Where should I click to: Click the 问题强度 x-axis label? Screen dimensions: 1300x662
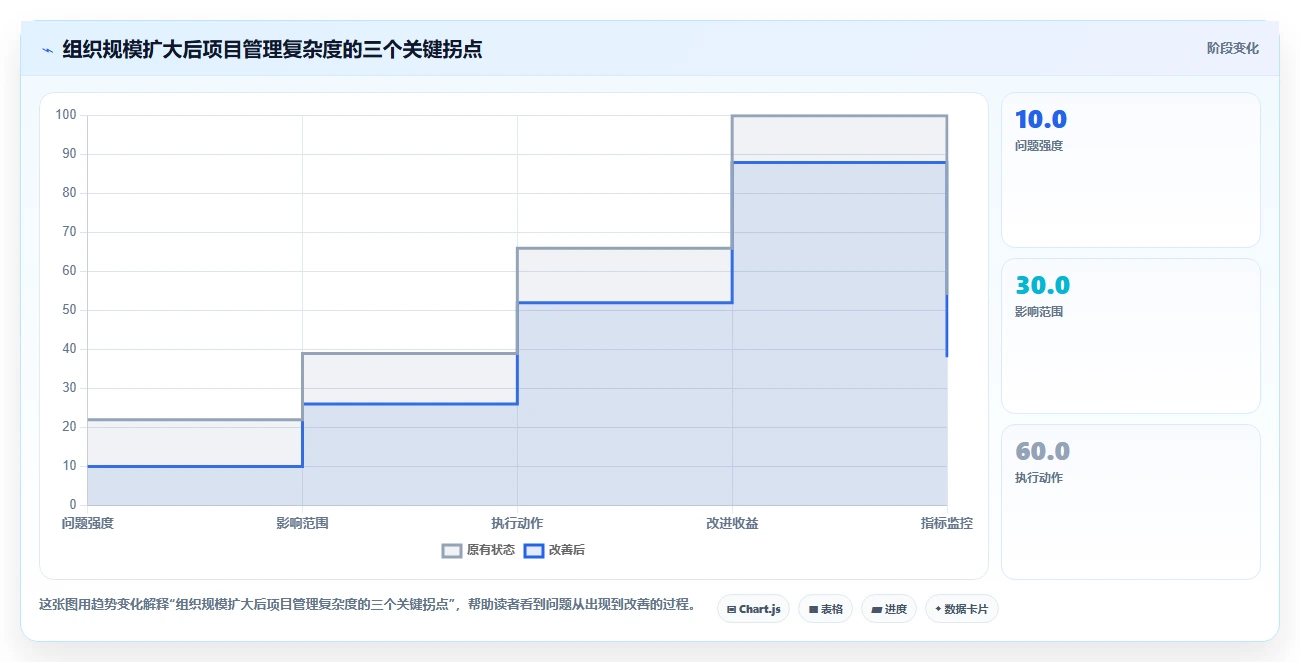pos(88,523)
